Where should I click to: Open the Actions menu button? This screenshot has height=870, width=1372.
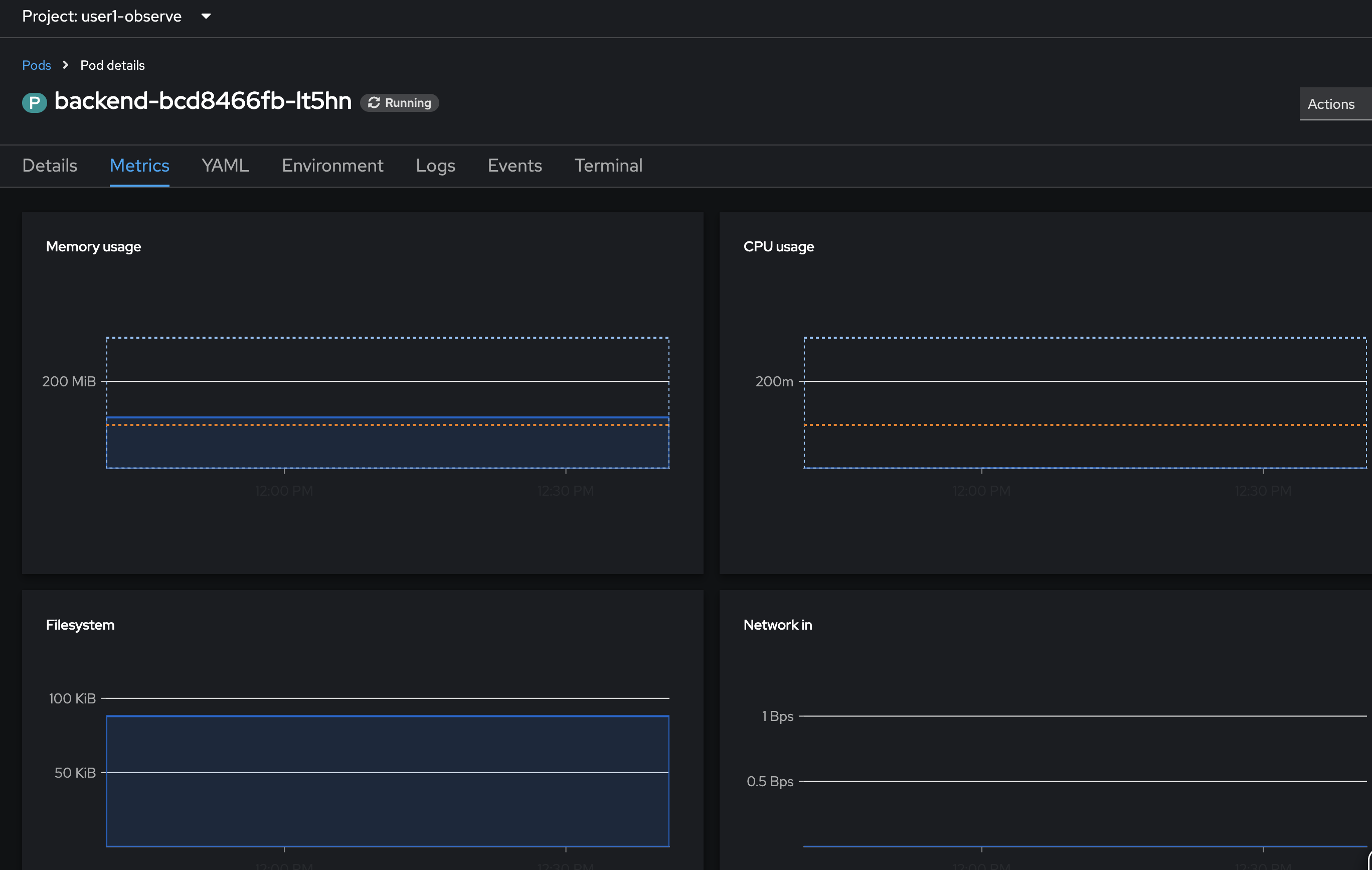coord(1335,104)
